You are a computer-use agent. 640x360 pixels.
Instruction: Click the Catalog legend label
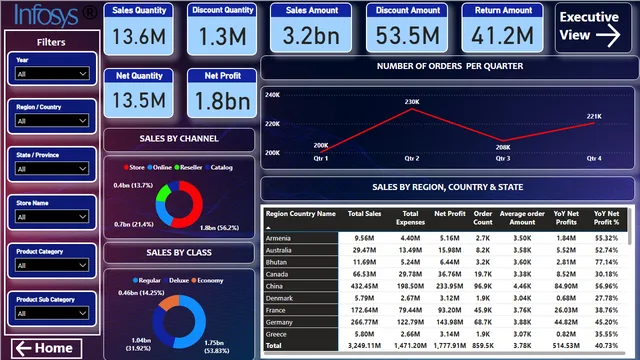tap(222, 167)
